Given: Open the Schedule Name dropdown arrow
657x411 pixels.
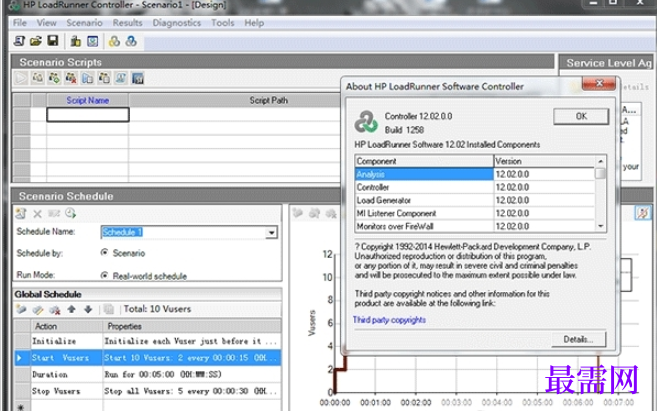Looking at the screenshot, I should click(272, 233).
